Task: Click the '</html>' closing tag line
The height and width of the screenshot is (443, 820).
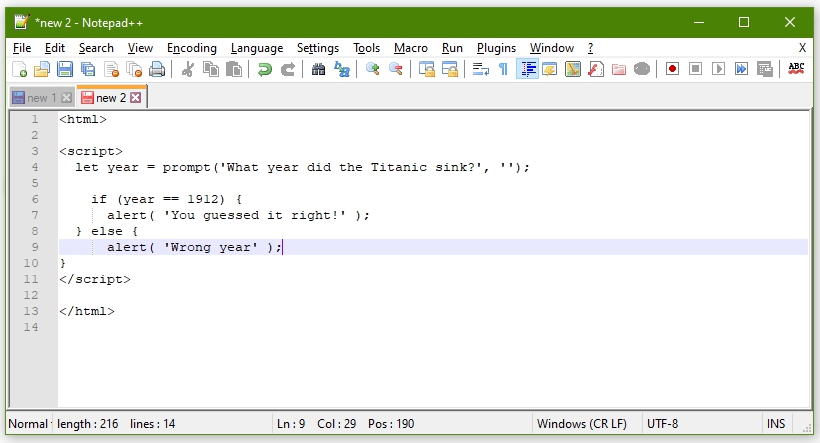Action: (x=87, y=311)
